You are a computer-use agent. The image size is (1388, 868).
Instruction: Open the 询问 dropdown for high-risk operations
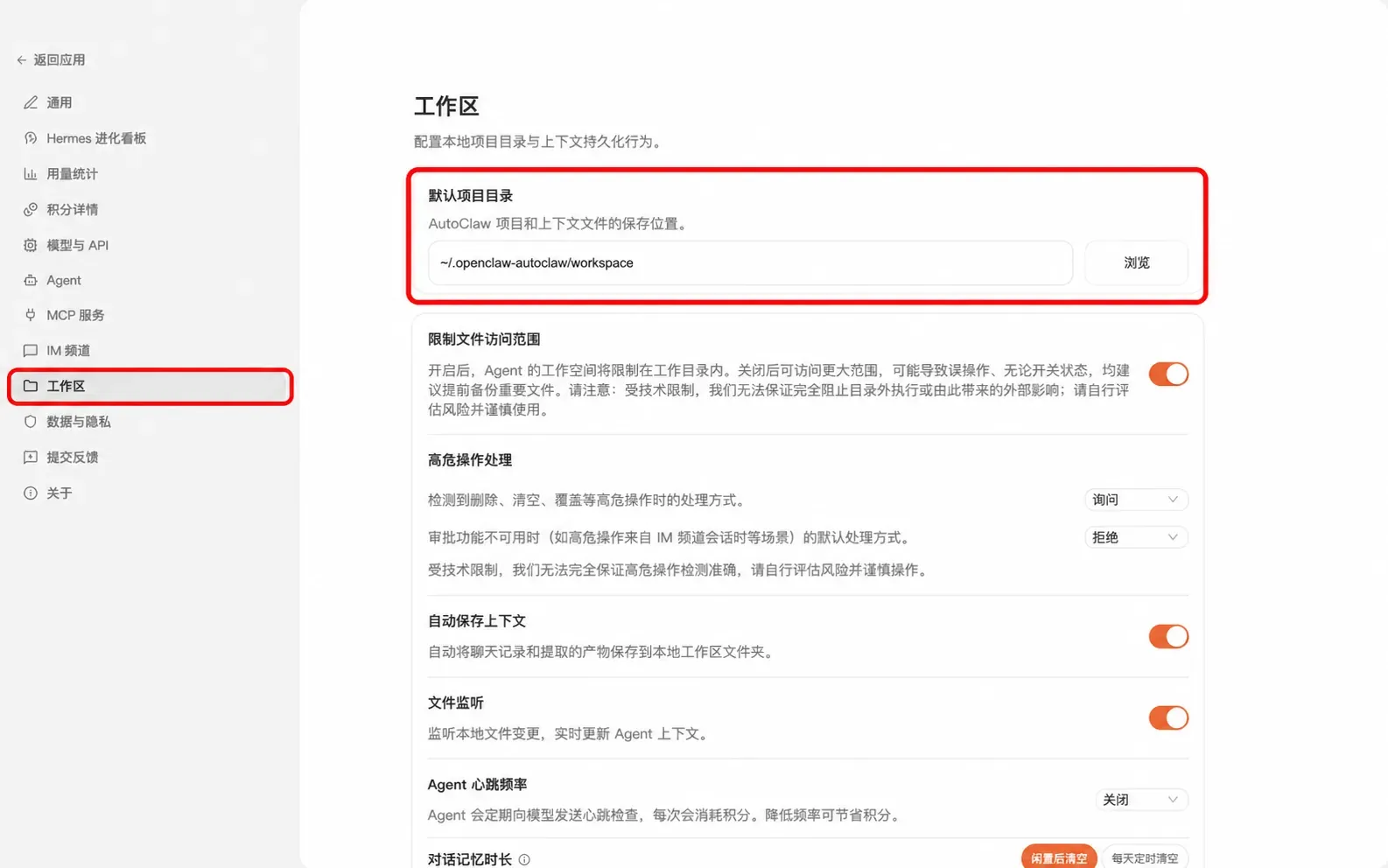1136,500
